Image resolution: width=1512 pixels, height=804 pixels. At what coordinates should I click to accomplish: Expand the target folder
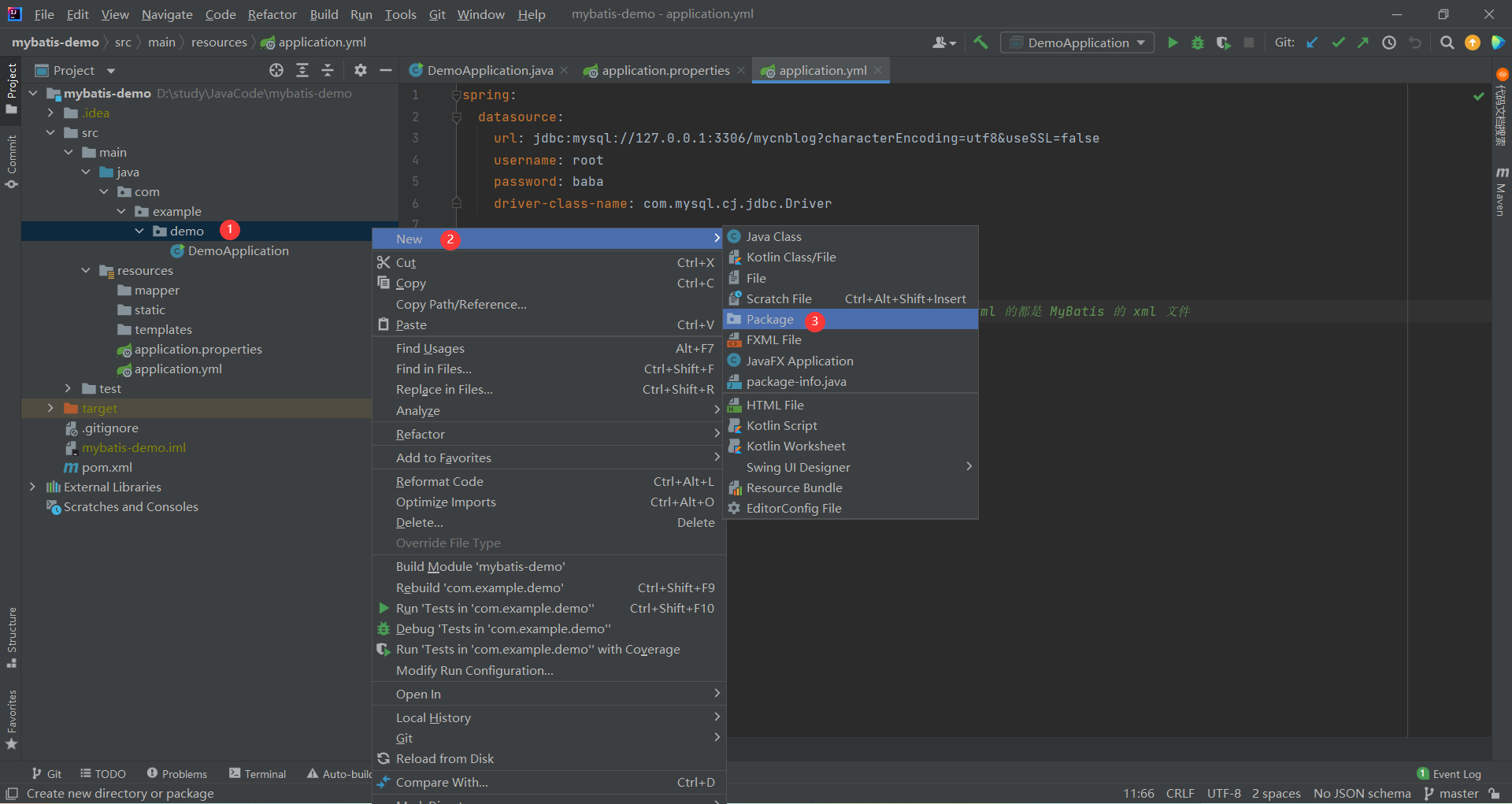pos(50,408)
